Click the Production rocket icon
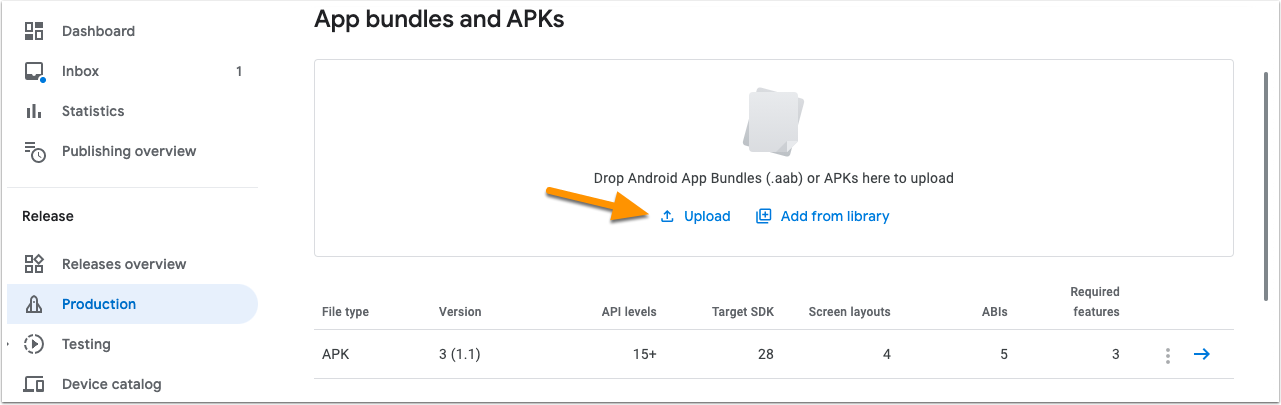This screenshot has width=1281, height=405. click(34, 304)
